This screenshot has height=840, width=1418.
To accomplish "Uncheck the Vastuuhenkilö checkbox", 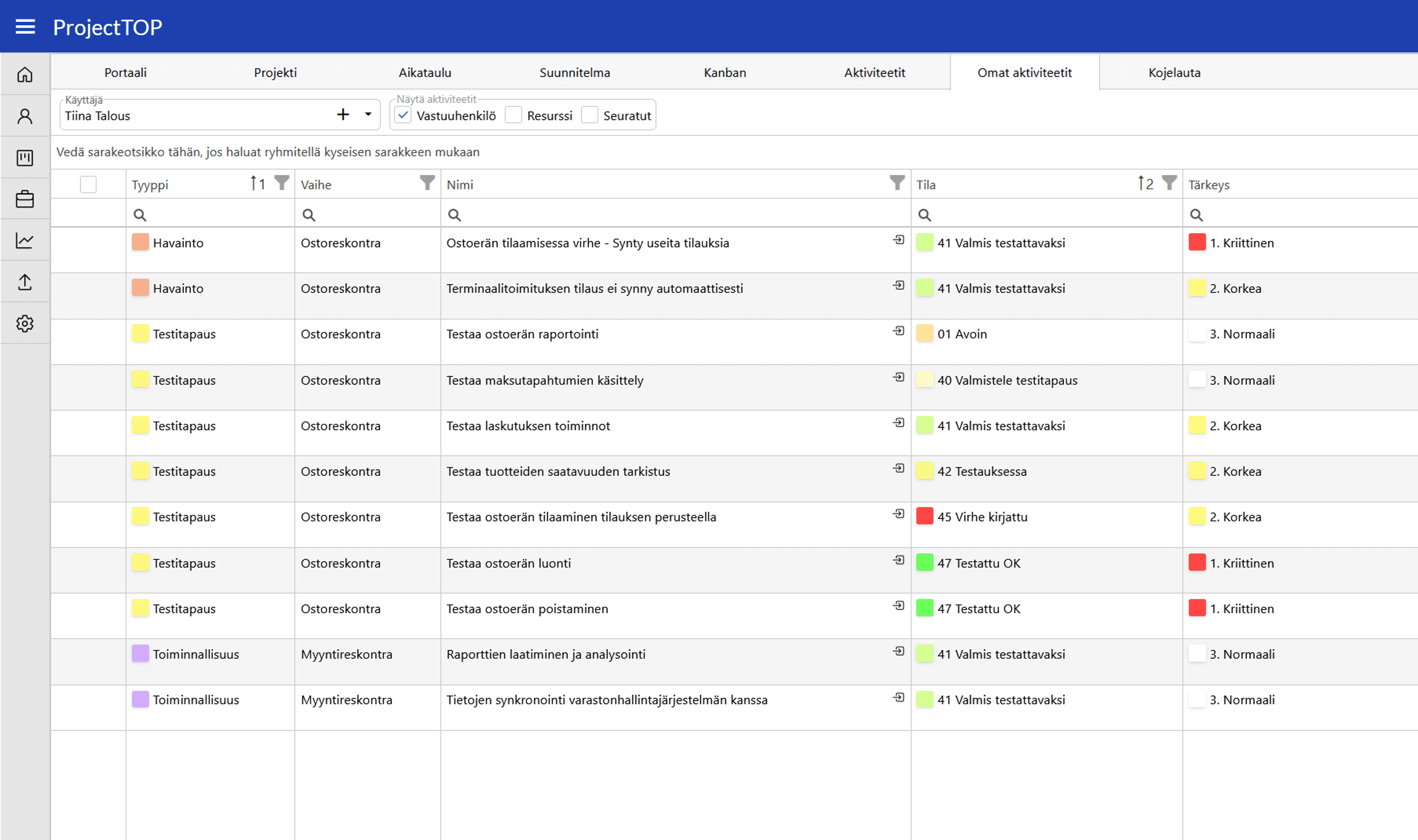I will pyautogui.click(x=403, y=115).
